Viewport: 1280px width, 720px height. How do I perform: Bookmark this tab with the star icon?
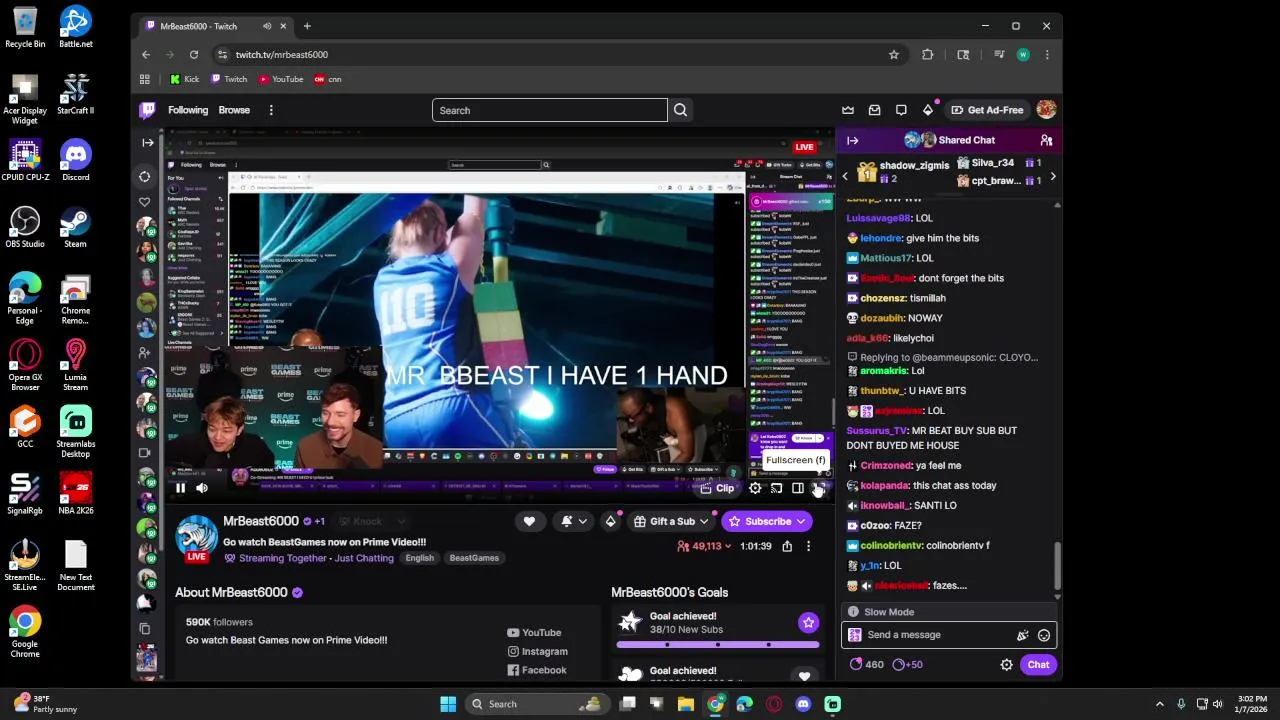(894, 55)
